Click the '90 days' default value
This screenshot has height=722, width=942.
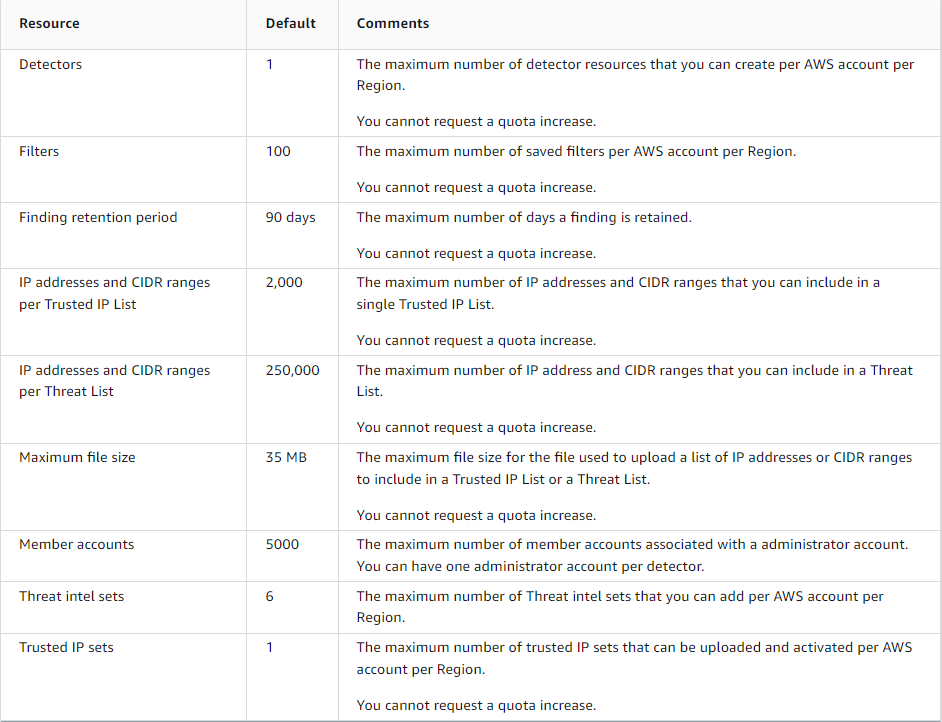click(290, 218)
